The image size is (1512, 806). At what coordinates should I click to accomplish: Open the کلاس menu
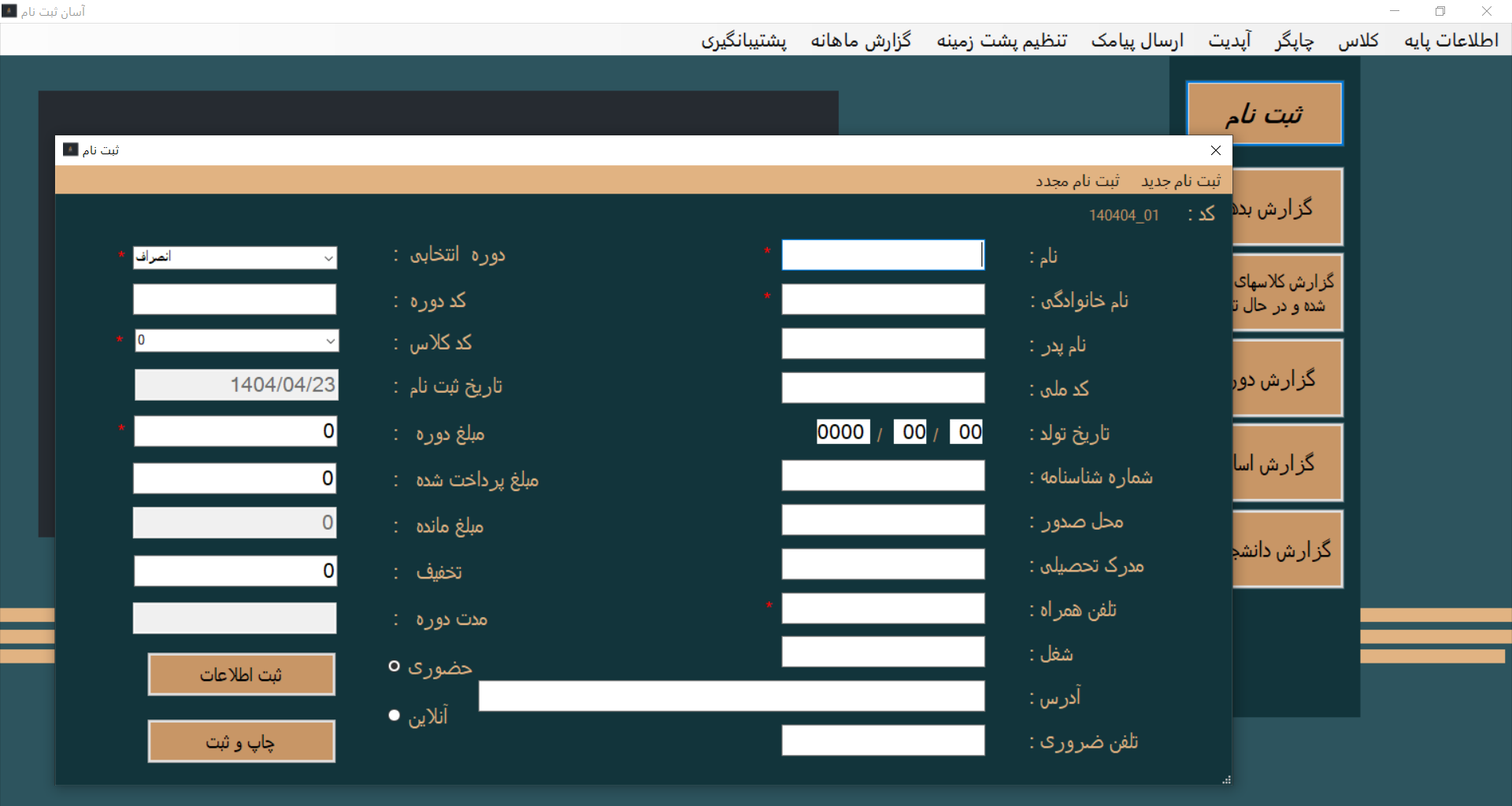[1358, 40]
